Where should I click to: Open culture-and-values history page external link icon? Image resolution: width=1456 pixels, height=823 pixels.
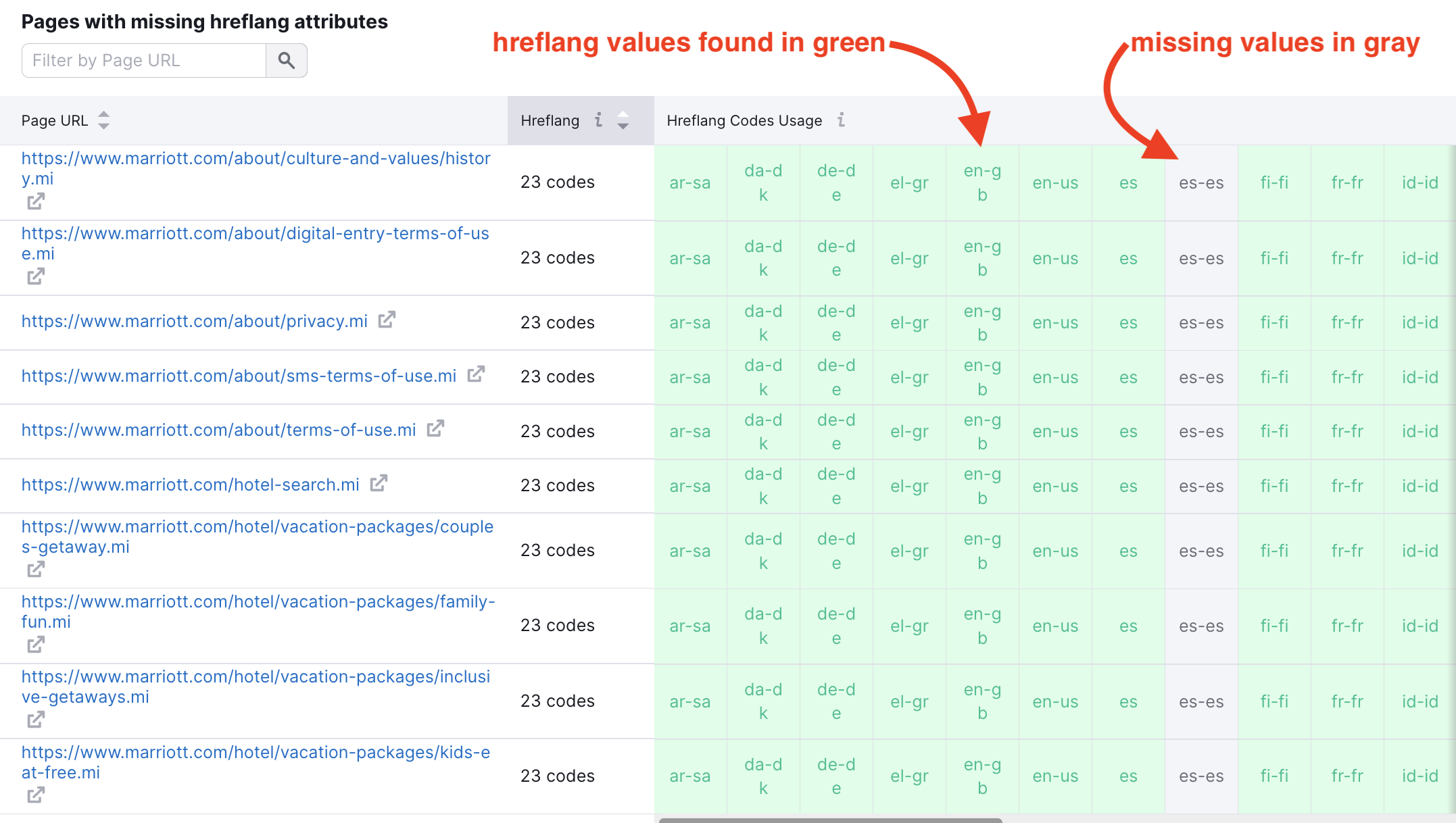click(35, 201)
